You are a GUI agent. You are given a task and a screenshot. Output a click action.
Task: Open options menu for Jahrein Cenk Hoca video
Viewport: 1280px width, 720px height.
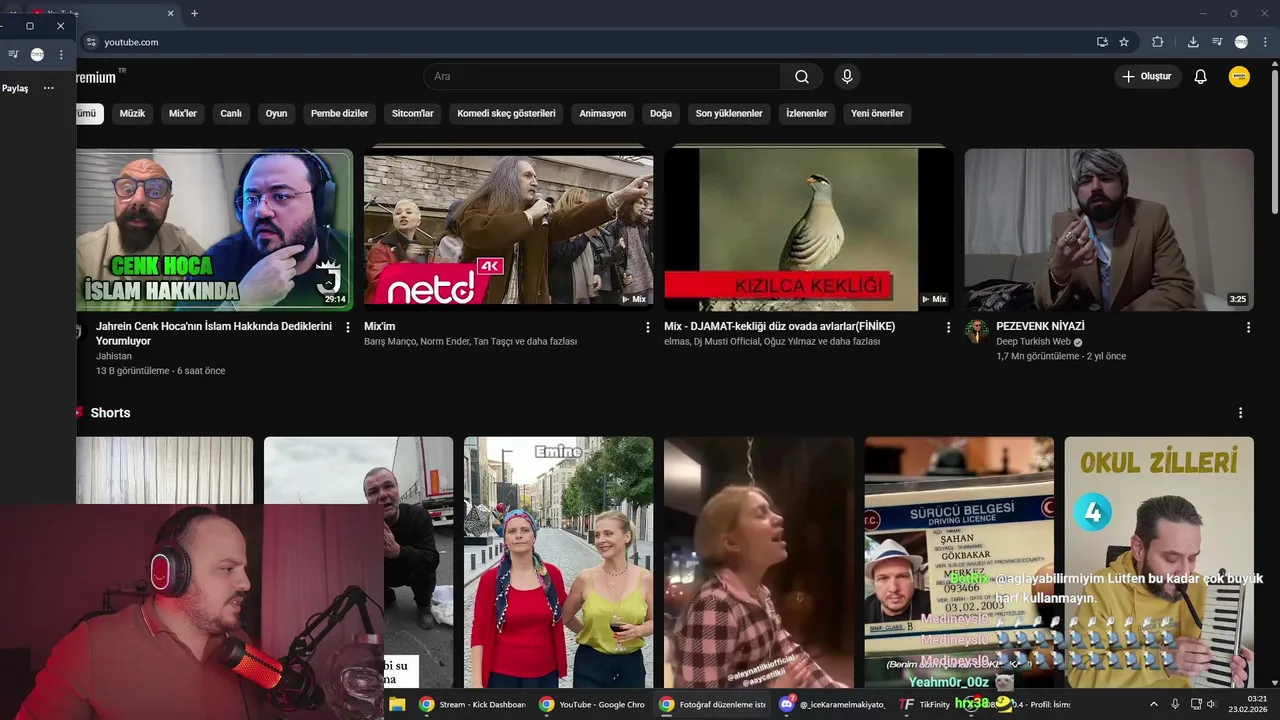pyautogui.click(x=348, y=327)
